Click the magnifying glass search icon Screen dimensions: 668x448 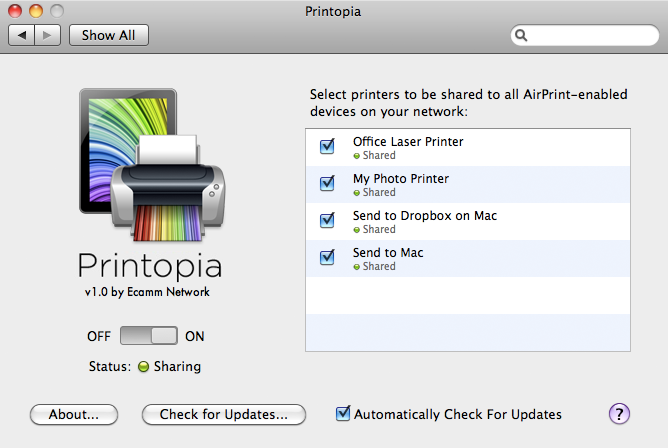[x=521, y=35]
